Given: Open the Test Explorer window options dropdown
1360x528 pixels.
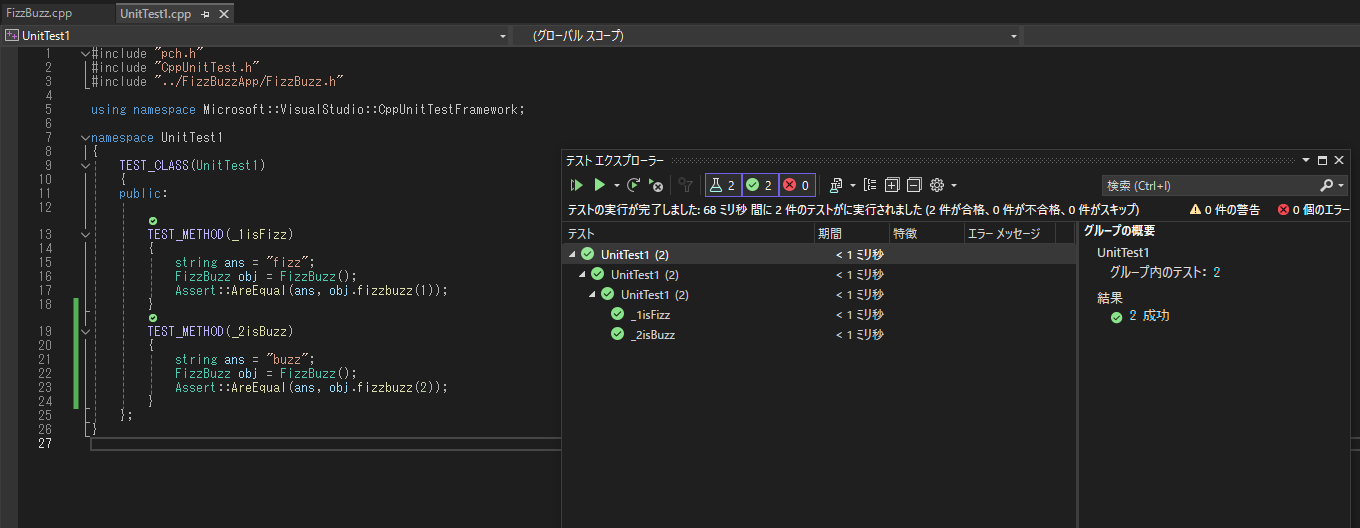Looking at the screenshot, I should (1306, 160).
